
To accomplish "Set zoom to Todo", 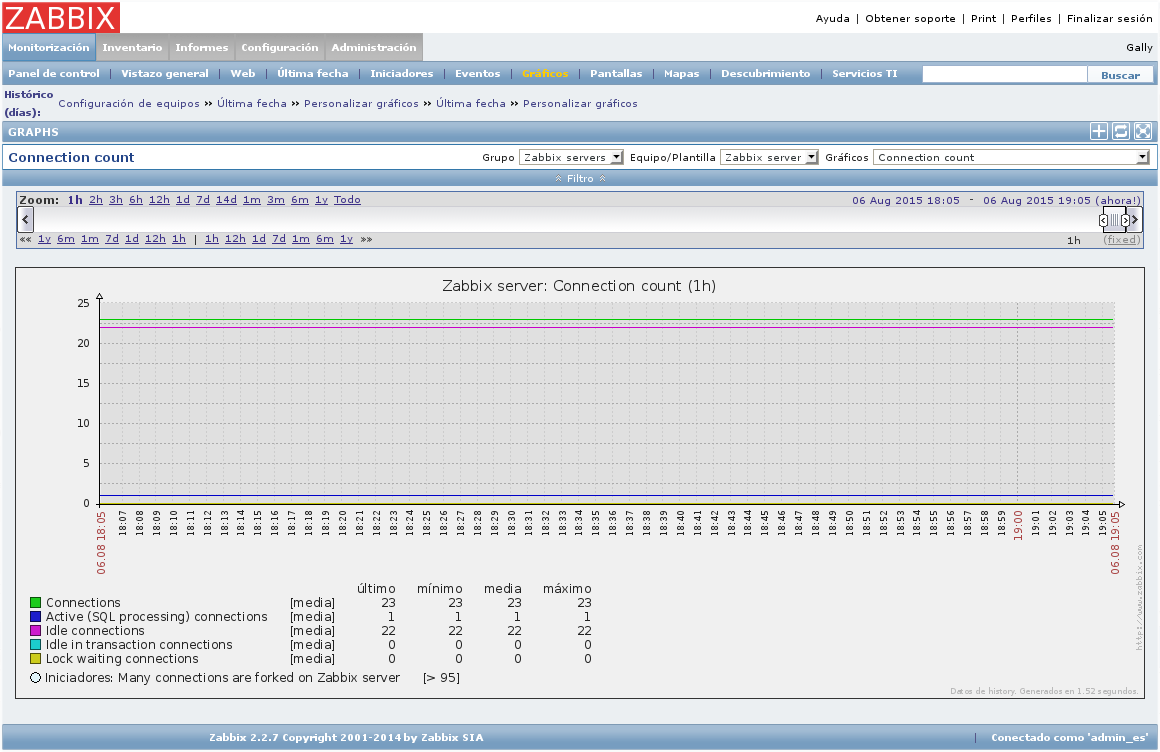I will pos(347,200).
